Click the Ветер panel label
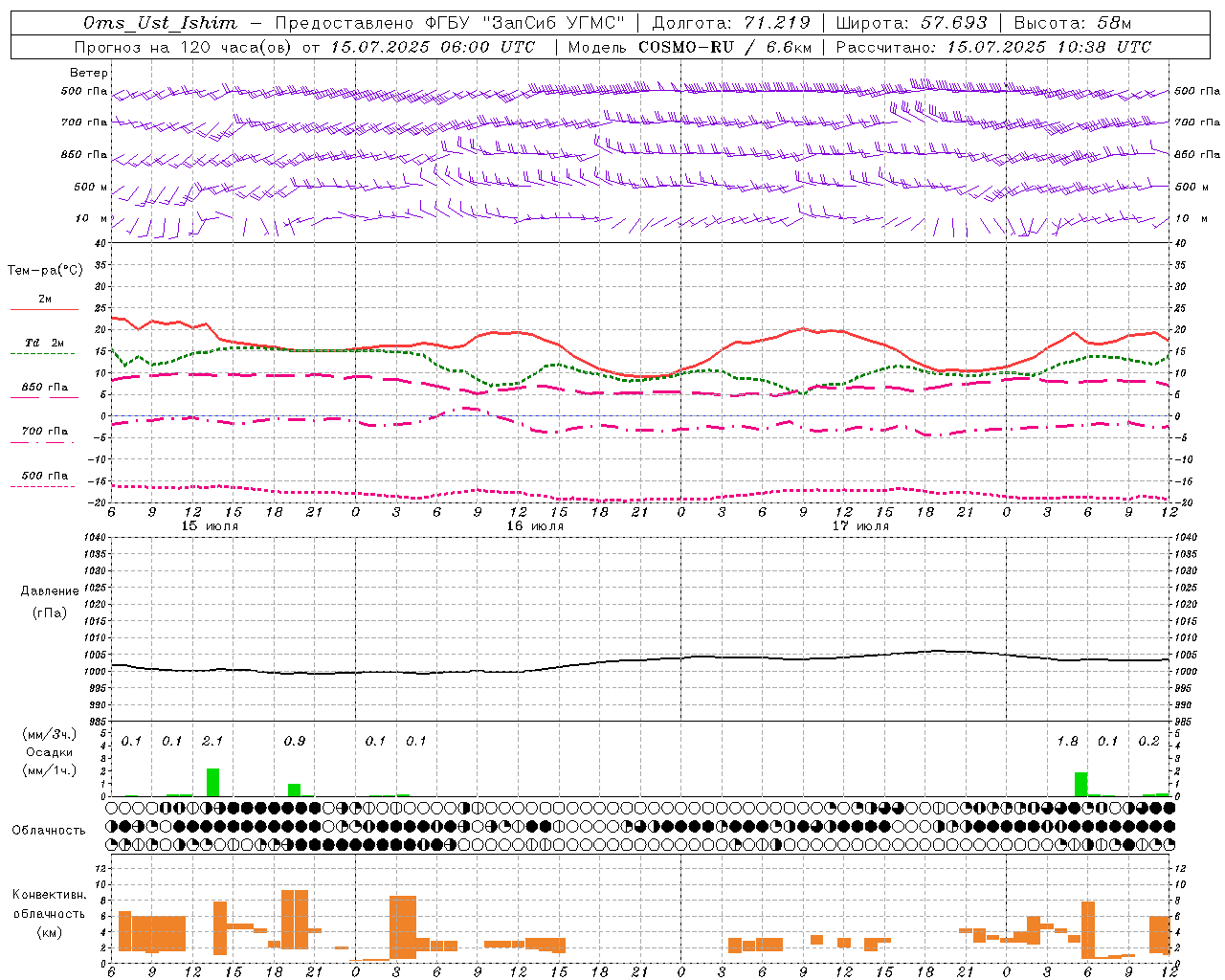Image resolution: width=1225 pixels, height=980 pixels. (88, 73)
